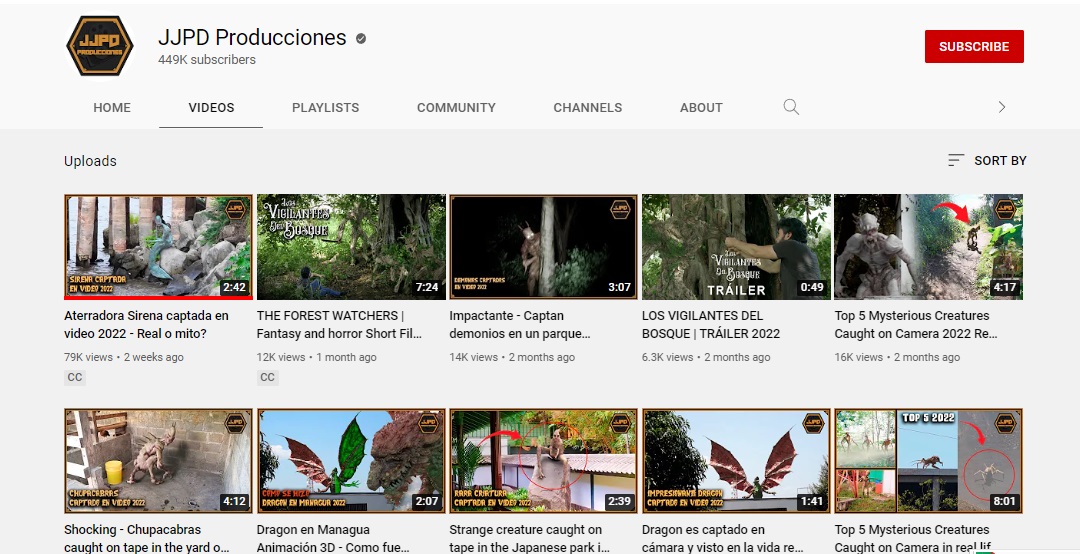1080x554 pixels.
Task: Click '12K views • 1 month ago' text
Action: (x=317, y=357)
